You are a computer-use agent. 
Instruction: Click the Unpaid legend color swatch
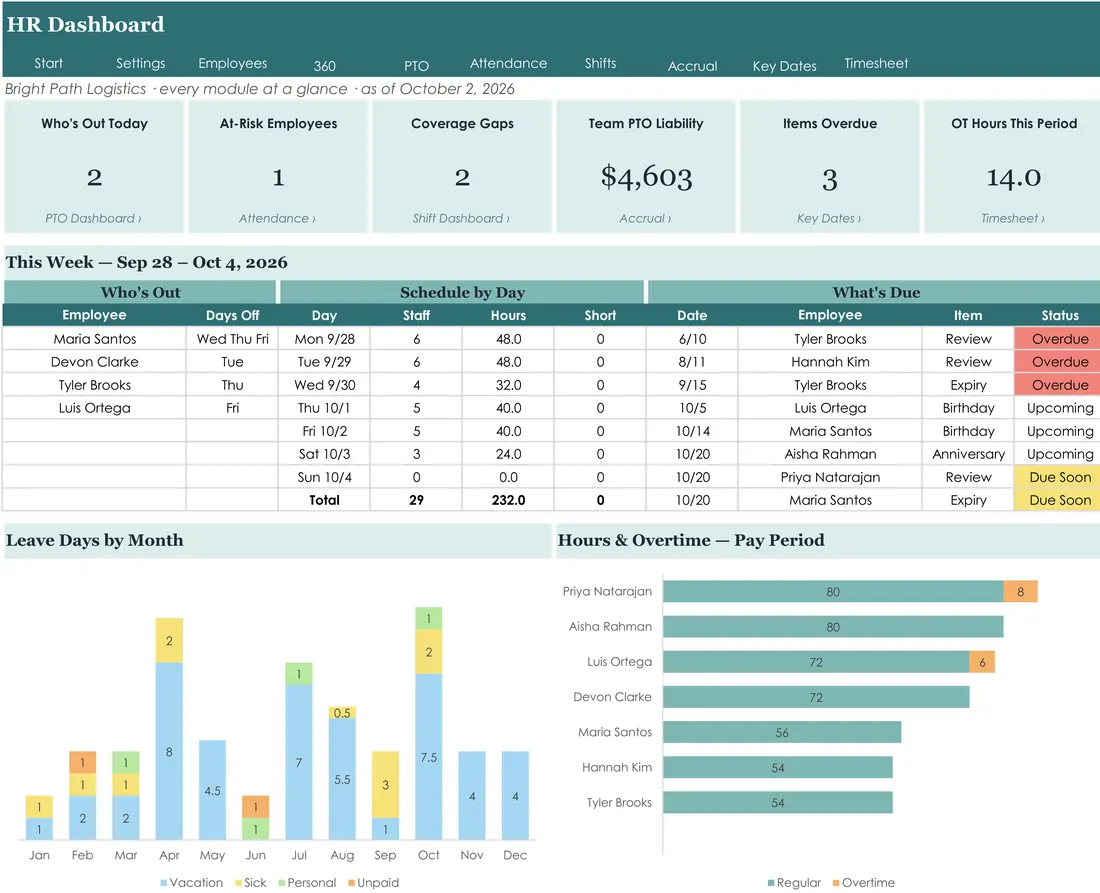pyautogui.click(x=351, y=882)
